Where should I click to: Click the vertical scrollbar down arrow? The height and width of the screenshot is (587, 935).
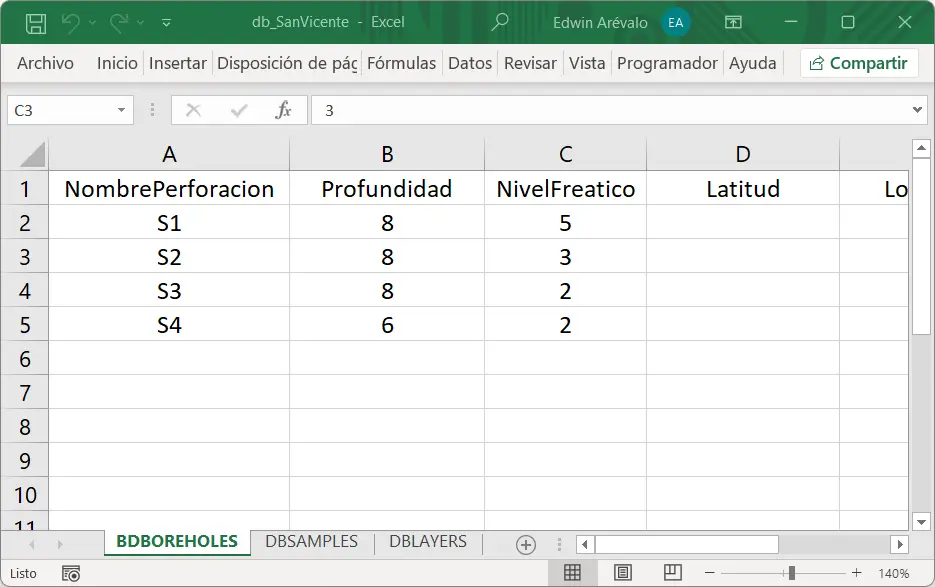coord(921,522)
